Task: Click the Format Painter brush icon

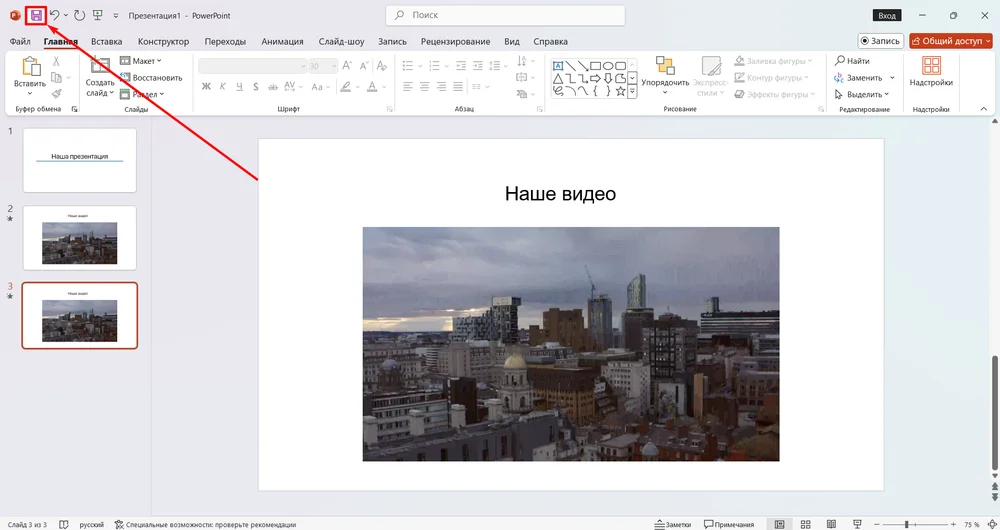Action: coord(56,93)
